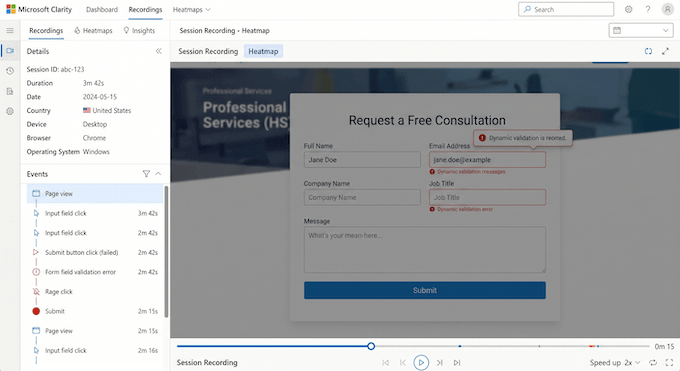The width and height of the screenshot is (680, 371).
Task: Collapse the Events section
Action: coord(158,174)
